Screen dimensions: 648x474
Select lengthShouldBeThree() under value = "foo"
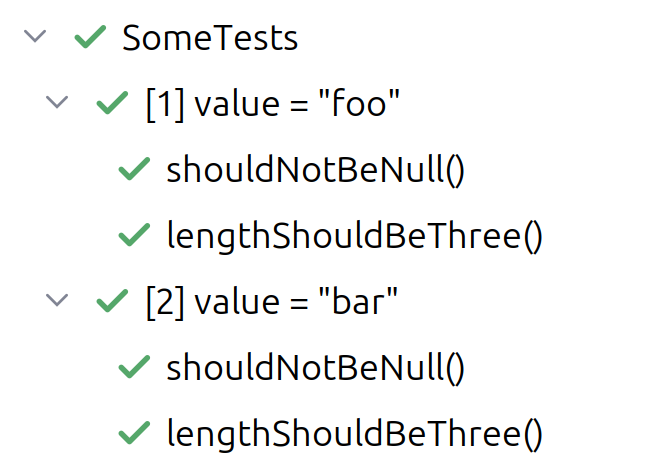(354, 236)
